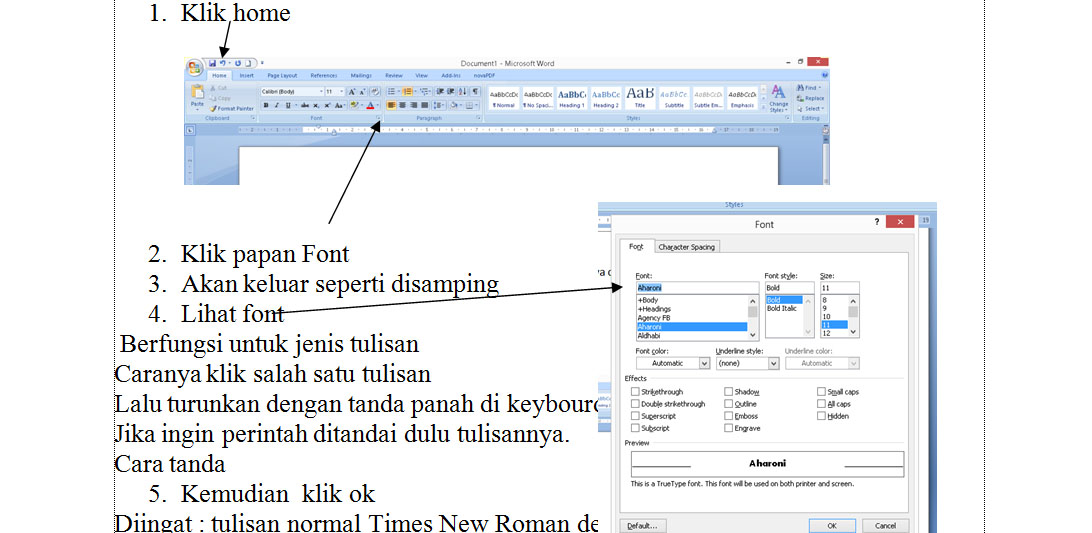Clear formatting with the eraser icon
Viewport: 1092px width, 533px height.
point(375,92)
